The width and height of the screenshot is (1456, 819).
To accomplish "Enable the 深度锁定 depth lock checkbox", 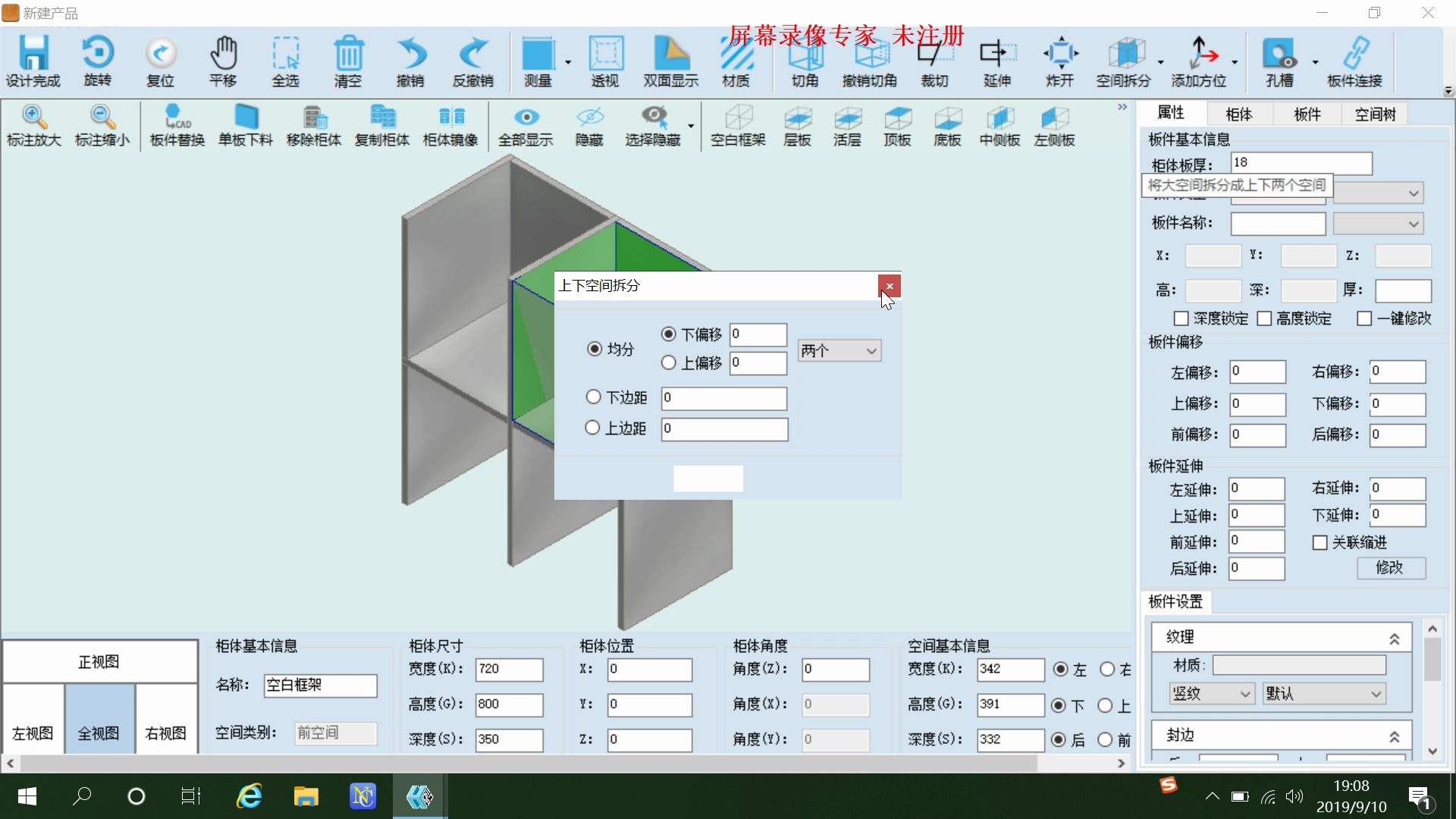I will click(1181, 318).
